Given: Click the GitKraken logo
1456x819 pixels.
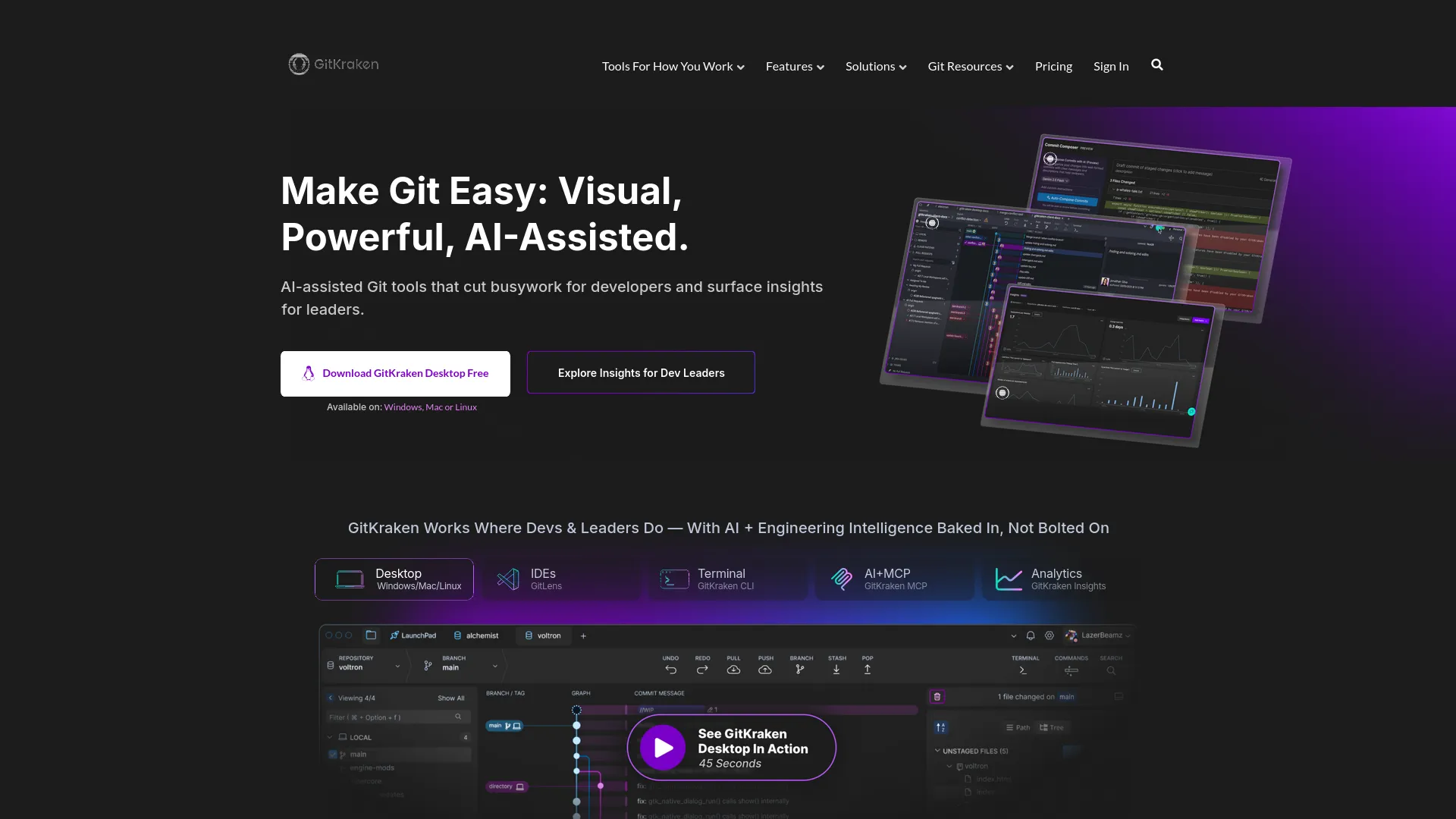Looking at the screenshot, I should (x=333, y=64).
